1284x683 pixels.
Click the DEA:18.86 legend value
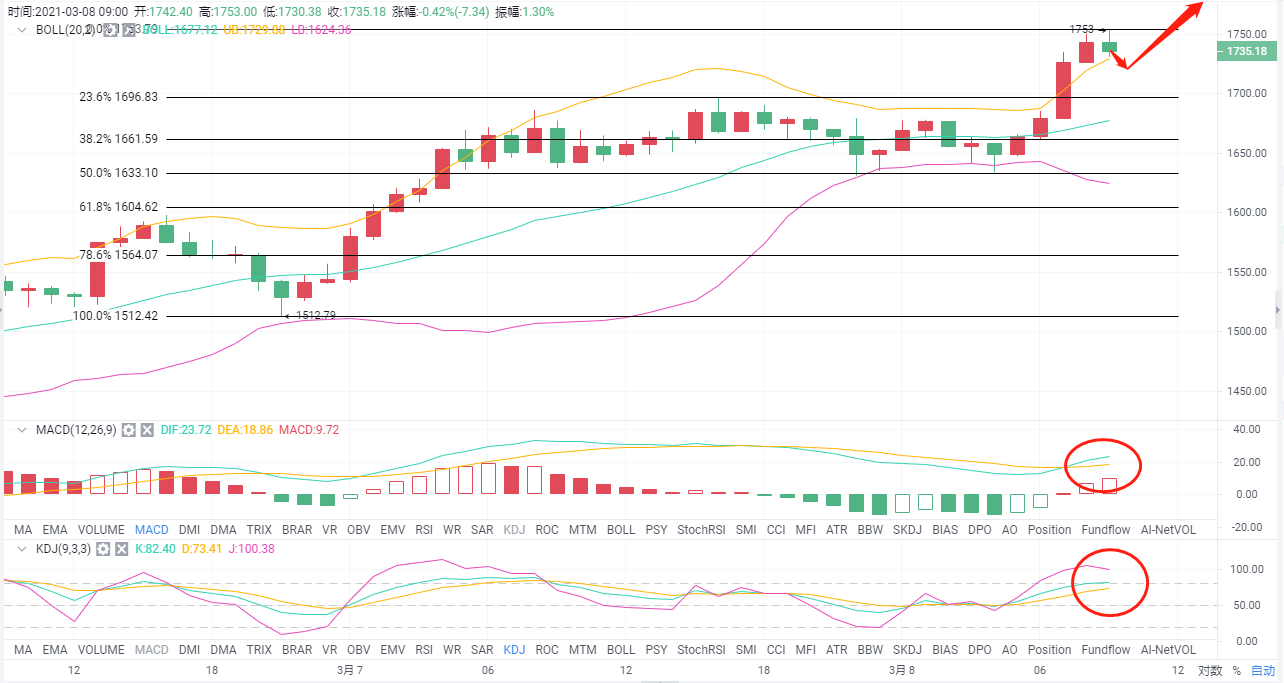point(246,430)
